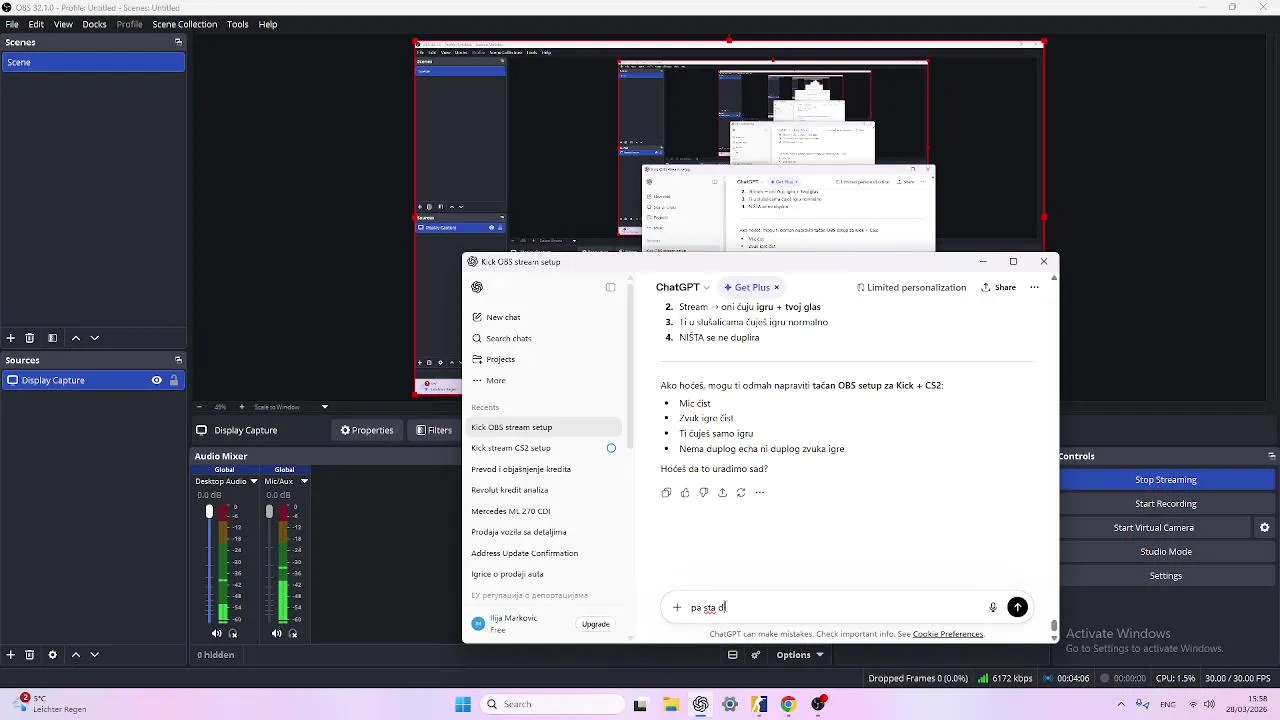Viewport: 1280px width, 720px height.
Task: Open scene filters icon in Scenes toolbar
Action: point(52,338)
